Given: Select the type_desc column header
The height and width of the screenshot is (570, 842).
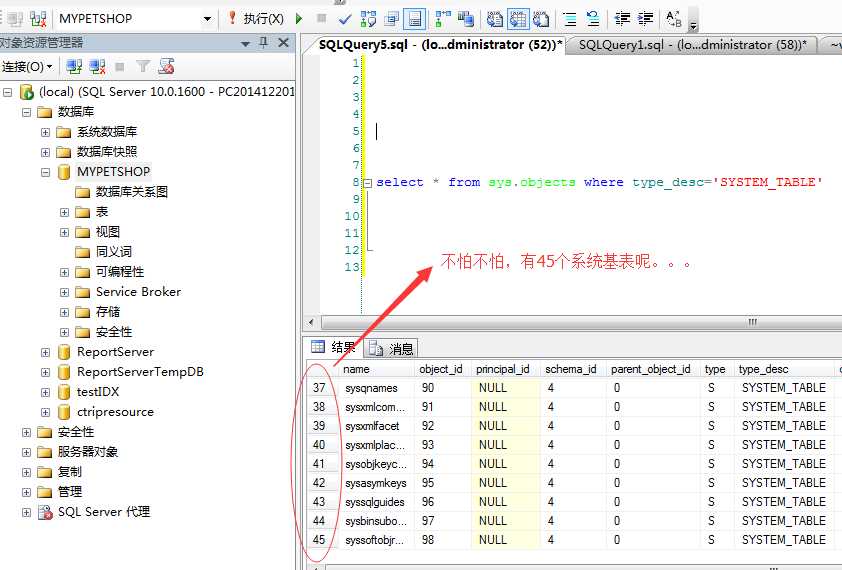Looking at the screenshot, I should 763,369.
